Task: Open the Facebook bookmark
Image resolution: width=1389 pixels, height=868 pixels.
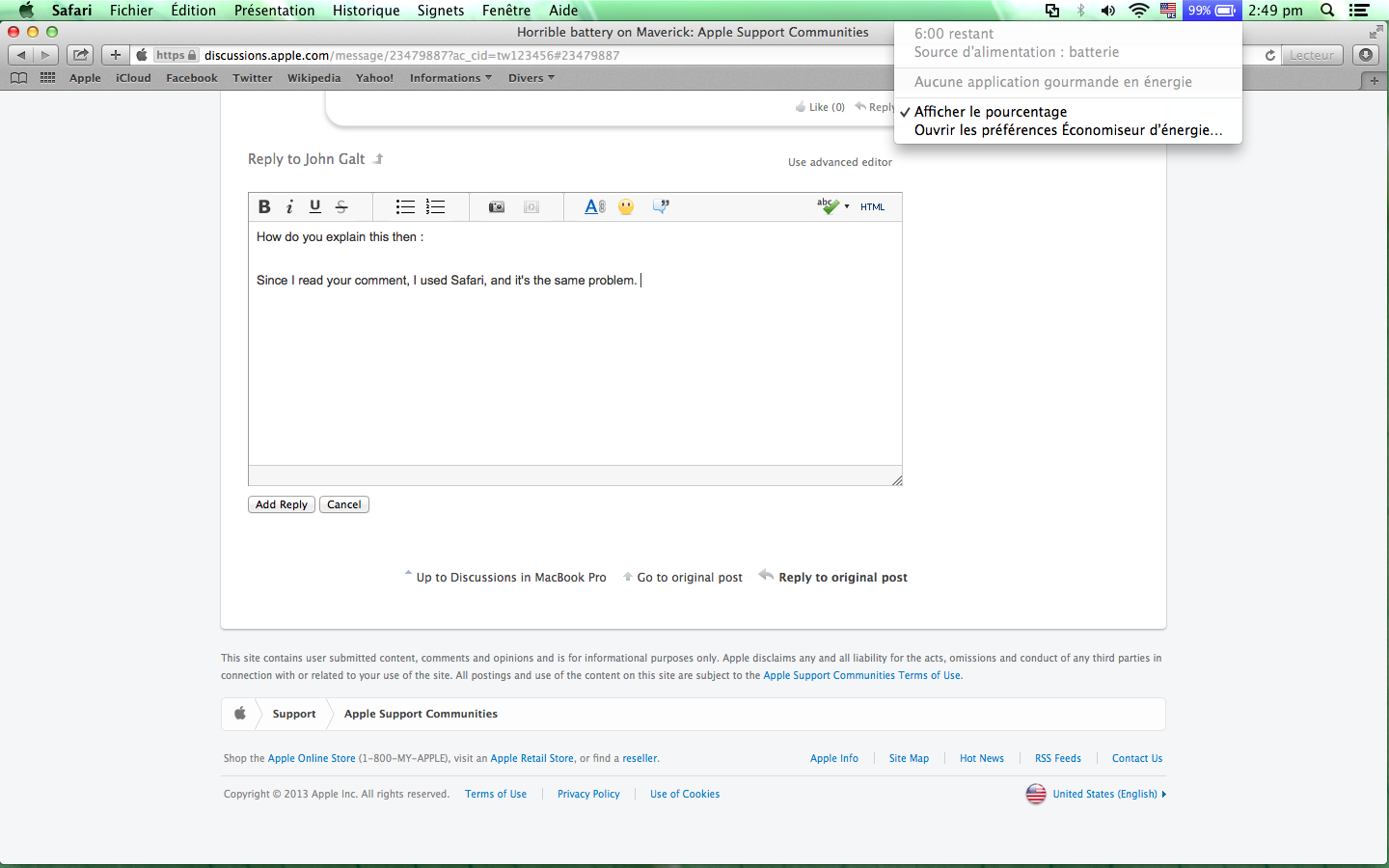Action: click(x=192, y=78)
